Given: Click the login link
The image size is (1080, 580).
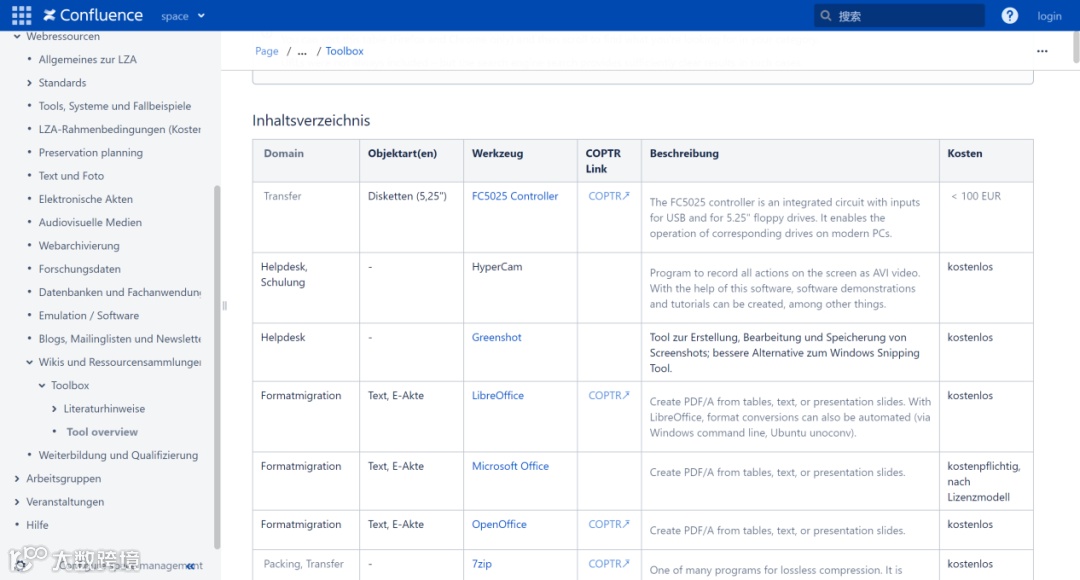Looking at the screenshot, I should (1049, 16).
